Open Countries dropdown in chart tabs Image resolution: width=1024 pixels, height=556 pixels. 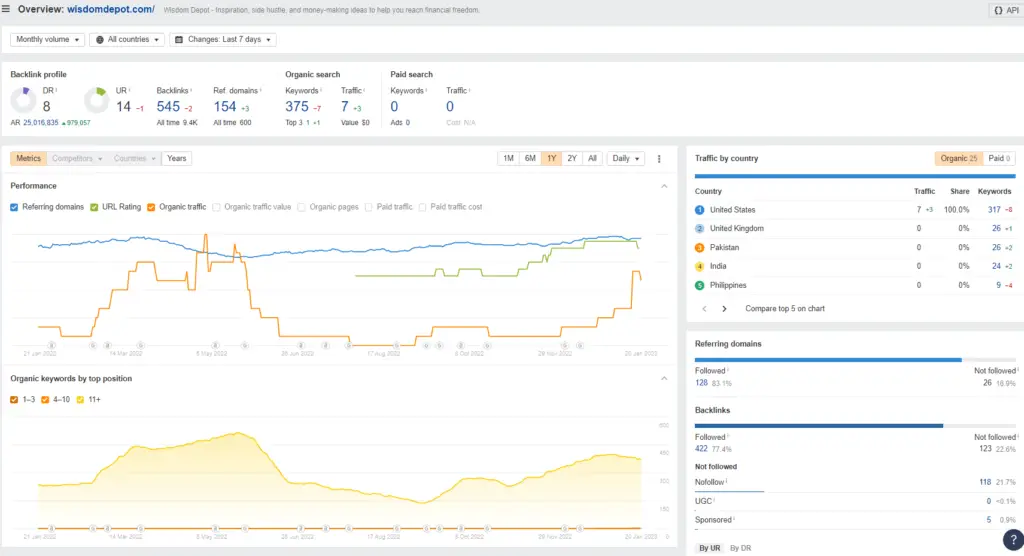click(x=134, y=159)
